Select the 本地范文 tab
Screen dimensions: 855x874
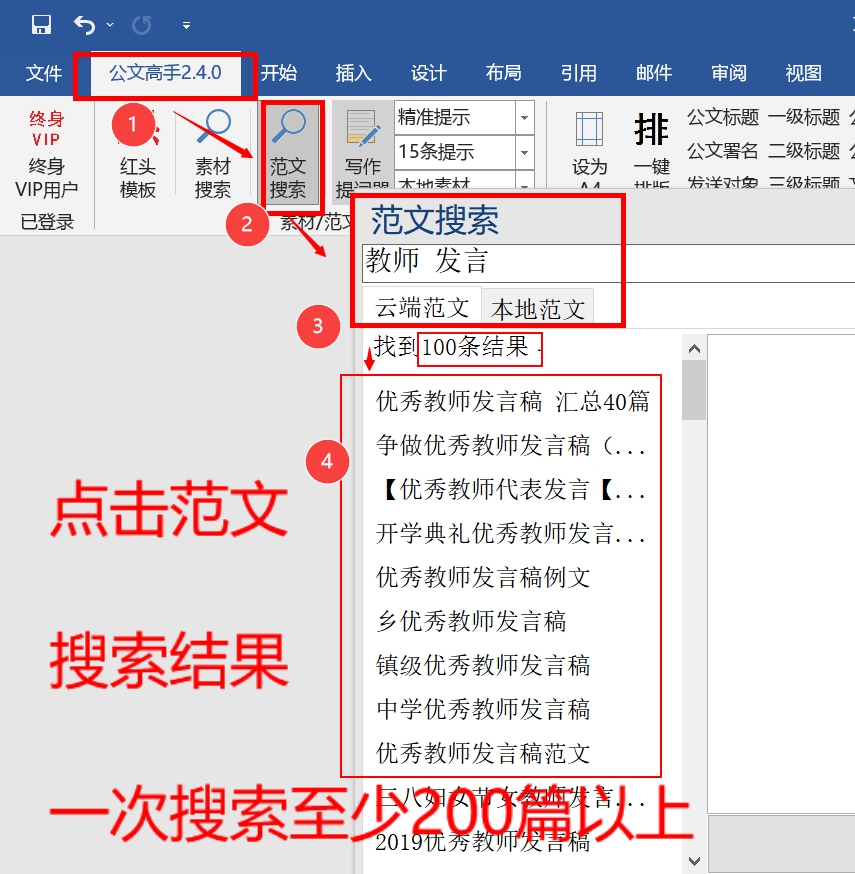[x=537, y=308]
